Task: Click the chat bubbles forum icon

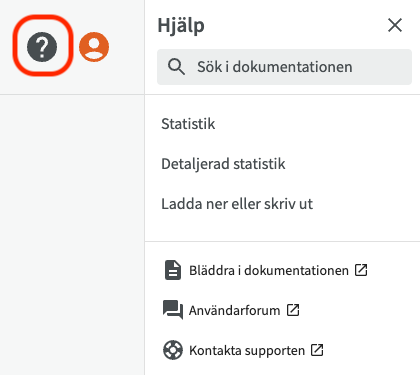Action: click(x=173, y=310)
